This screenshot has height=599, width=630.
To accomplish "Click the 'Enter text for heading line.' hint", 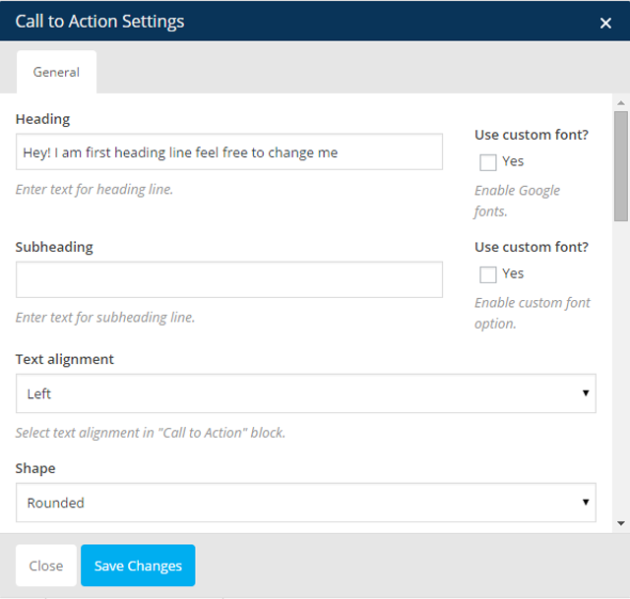I will coord(94,189).
